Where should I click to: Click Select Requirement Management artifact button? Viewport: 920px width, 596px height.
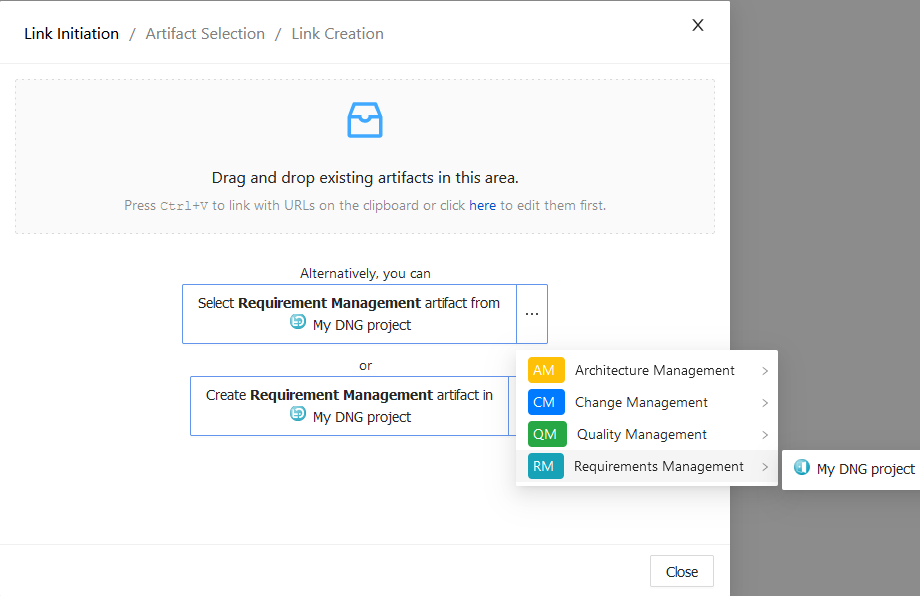pos(349,314)
